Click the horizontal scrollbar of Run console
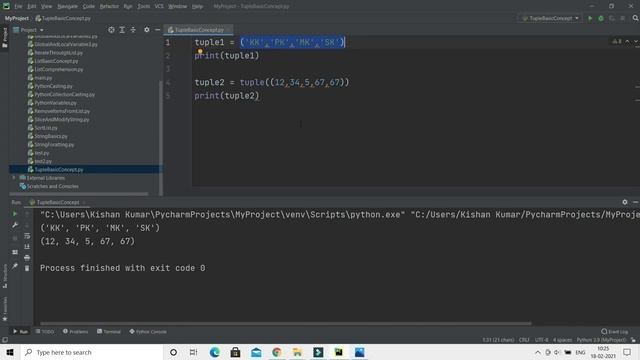The image size is (640, 360). pyautogui.click(x=286, y=323)
